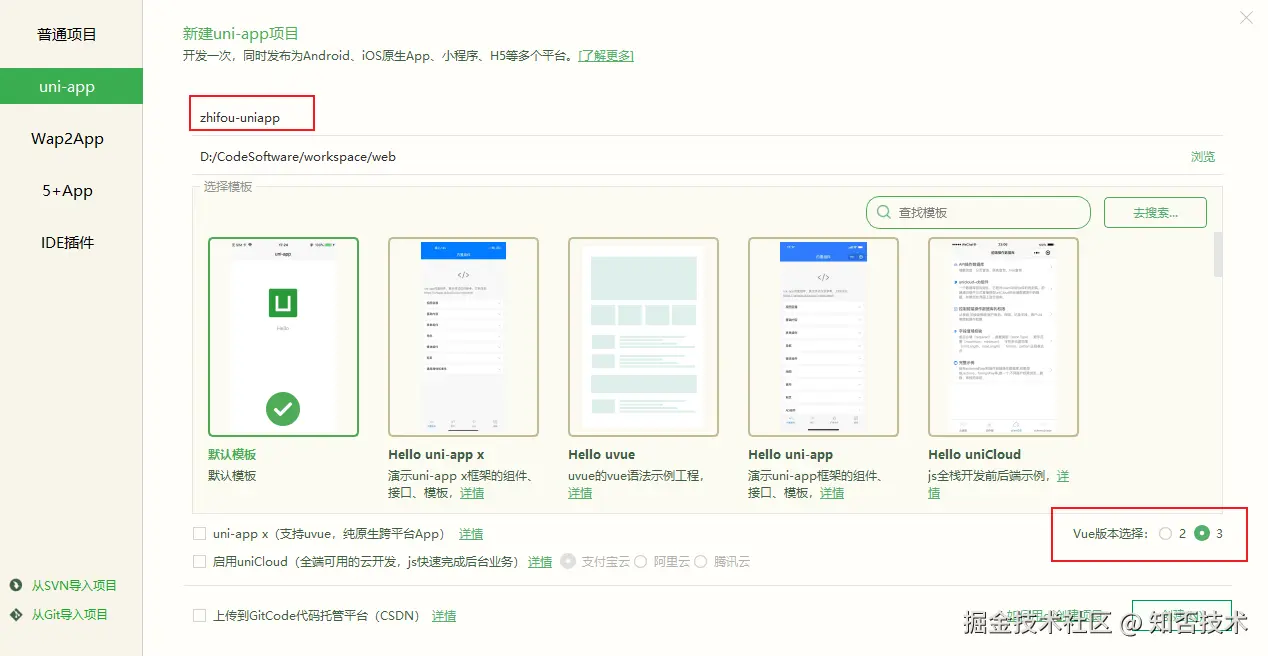Choose the IDE插件 tab
This screenshot has width=1268, height=656.
point(67,243)
